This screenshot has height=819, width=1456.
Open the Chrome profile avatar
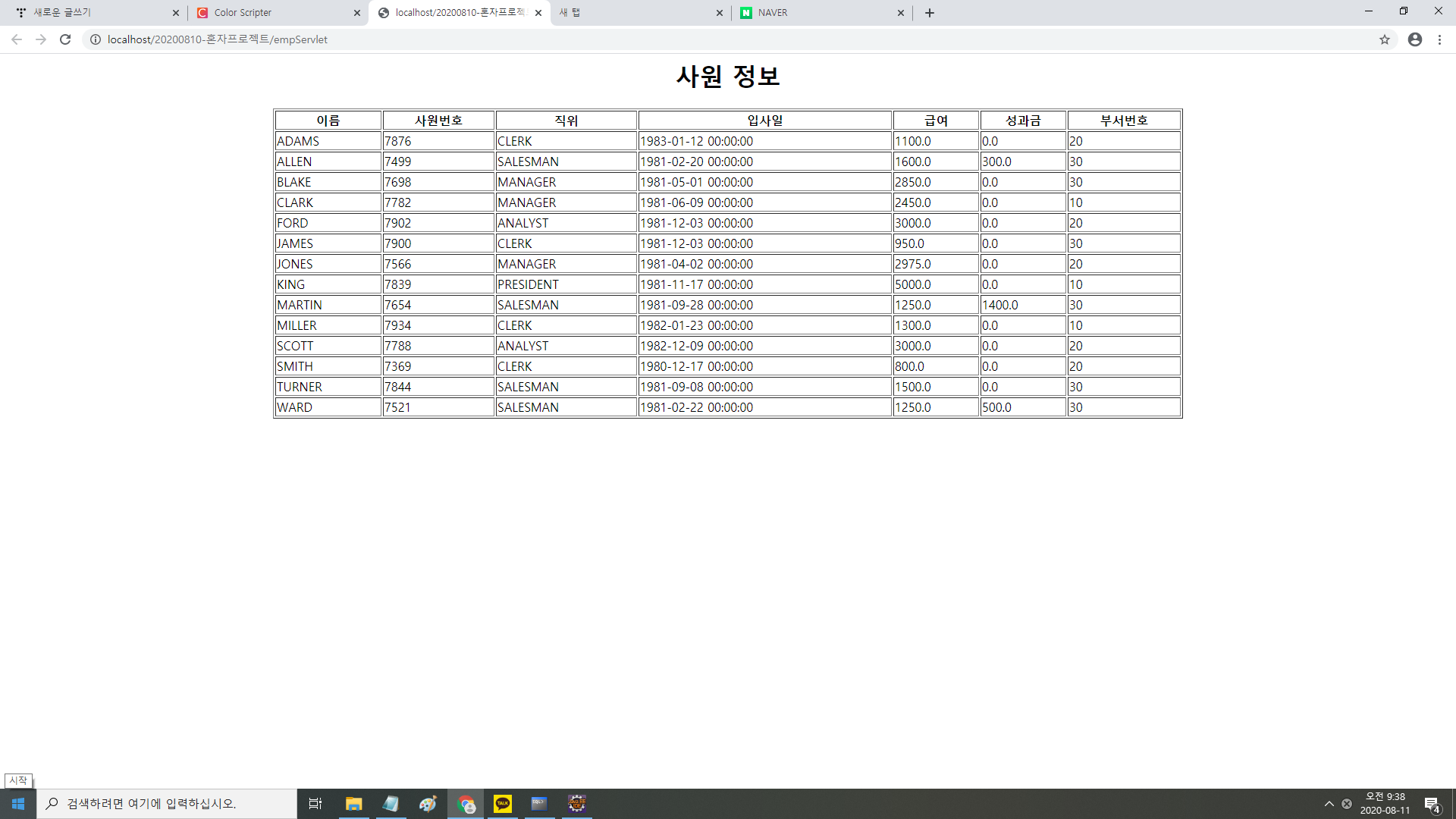(1415, 39)
